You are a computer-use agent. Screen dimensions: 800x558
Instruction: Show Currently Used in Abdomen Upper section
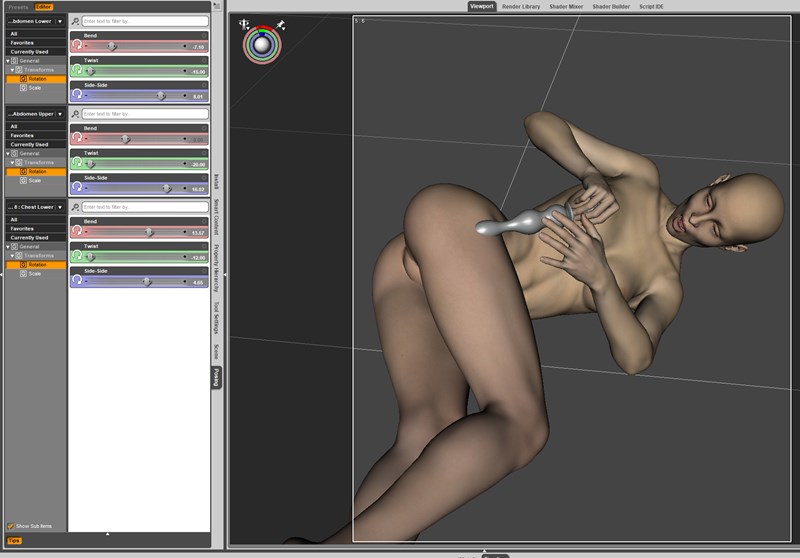tap(36, 144)
